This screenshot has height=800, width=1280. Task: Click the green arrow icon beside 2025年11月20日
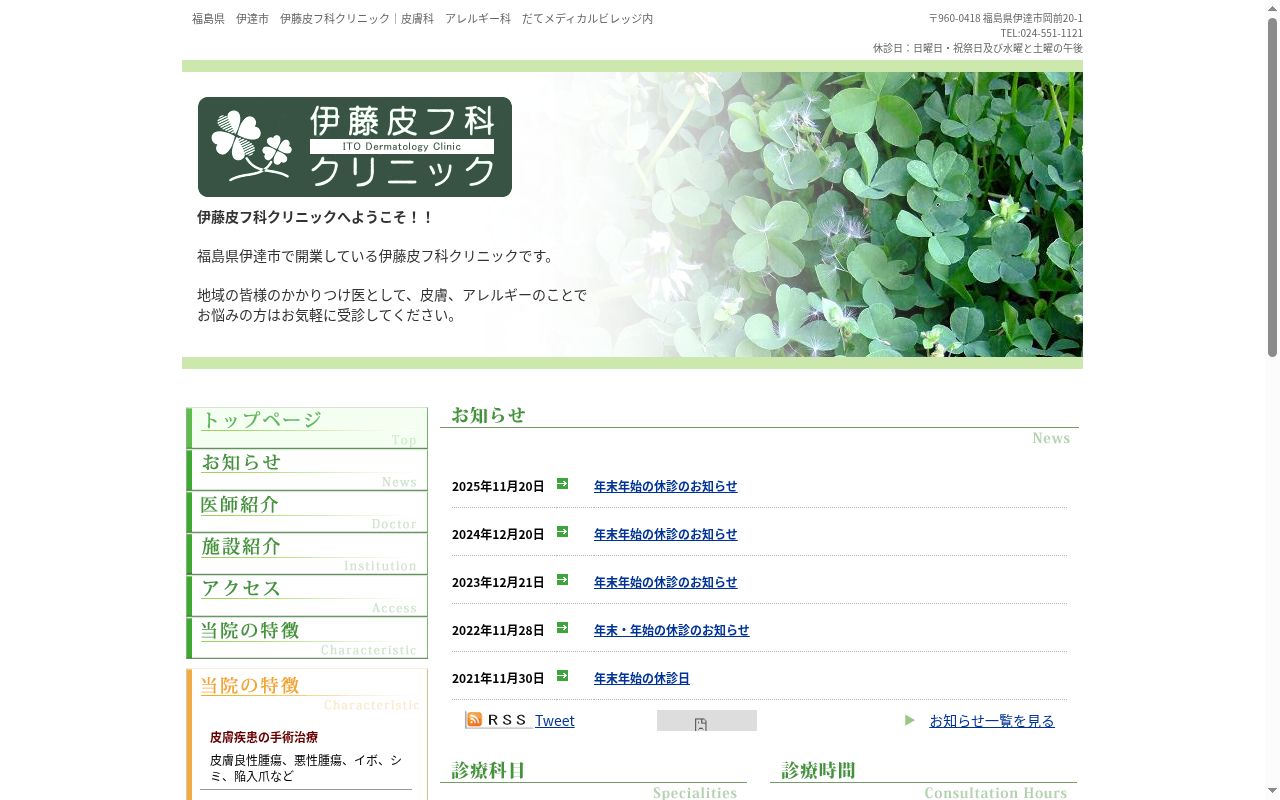562,484
